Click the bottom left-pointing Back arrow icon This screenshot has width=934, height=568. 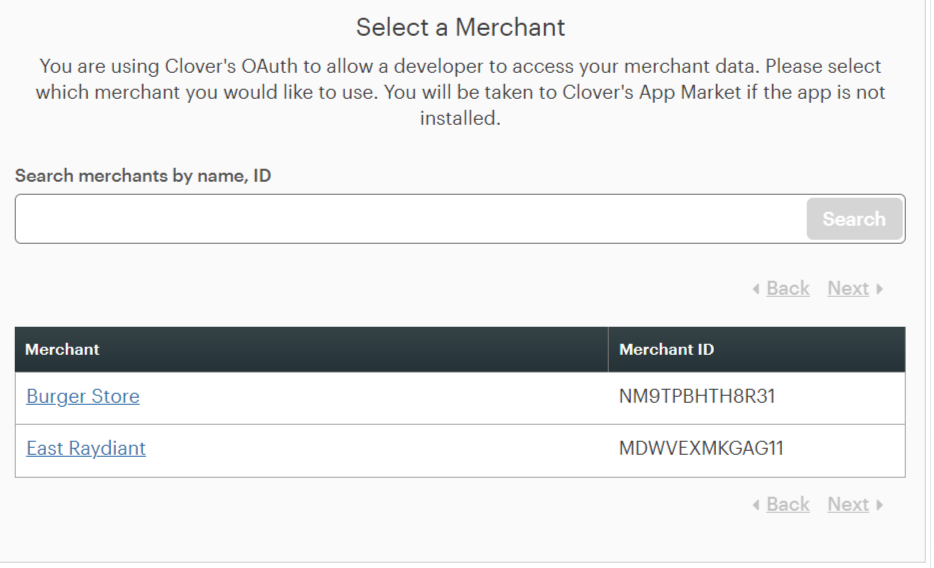point(756,505)
